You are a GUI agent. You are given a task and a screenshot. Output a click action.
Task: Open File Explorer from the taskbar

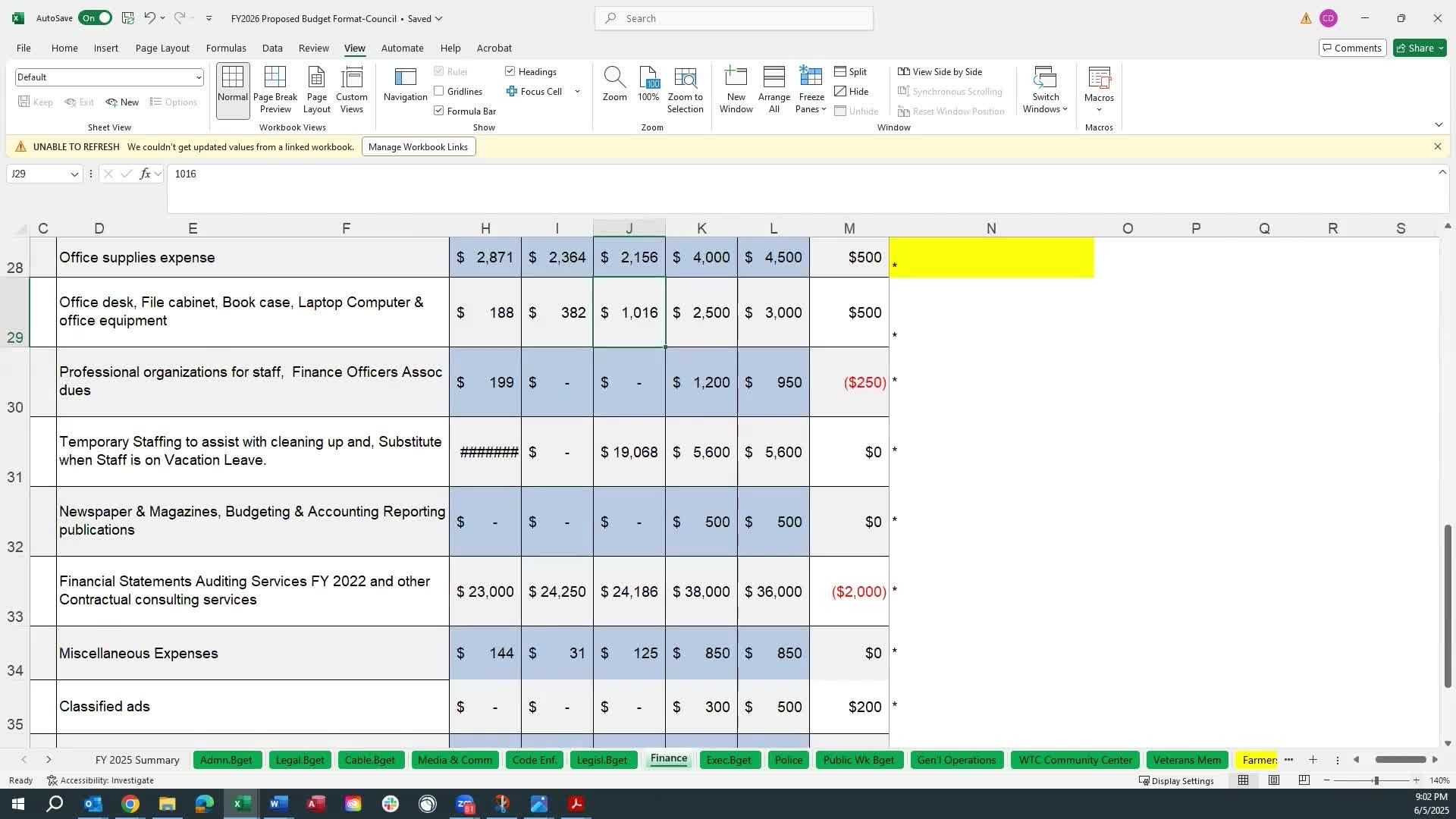167,804
